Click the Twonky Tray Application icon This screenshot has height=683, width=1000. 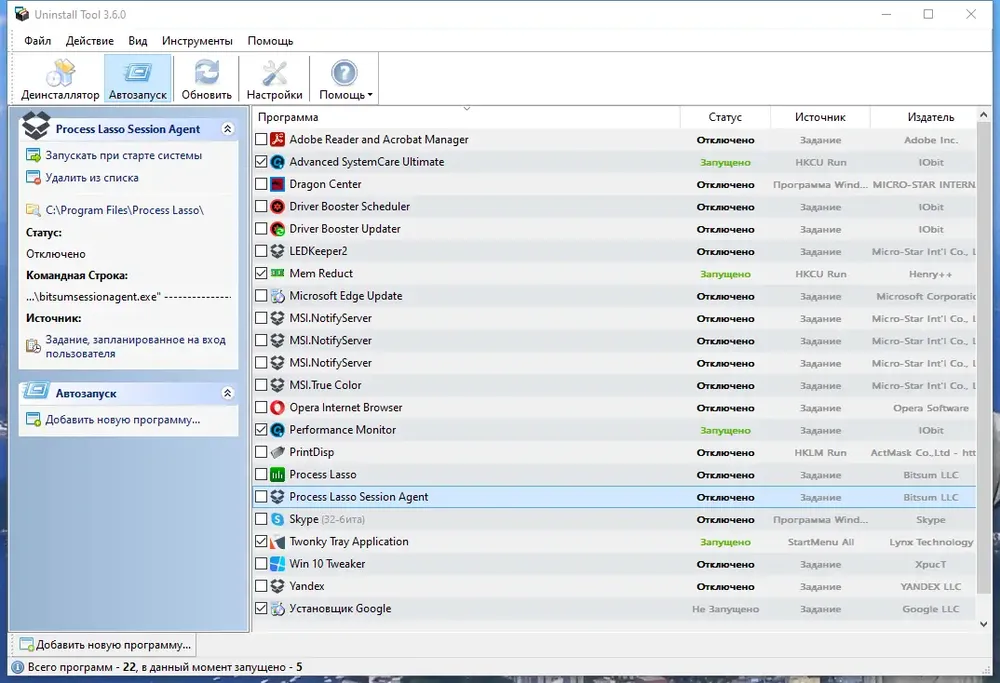[277, 541]
